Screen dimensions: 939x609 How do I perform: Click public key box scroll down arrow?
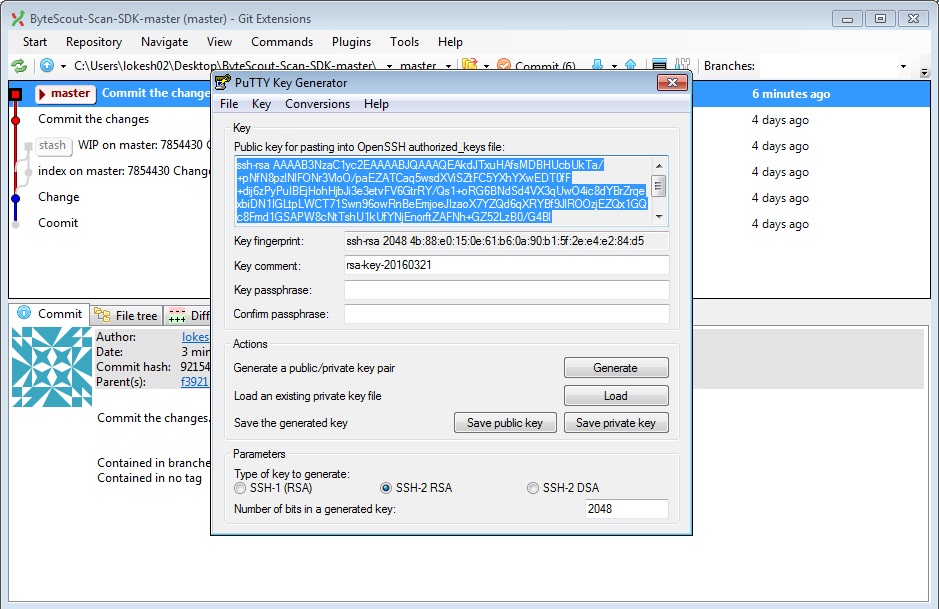click(x=659, y=217)
